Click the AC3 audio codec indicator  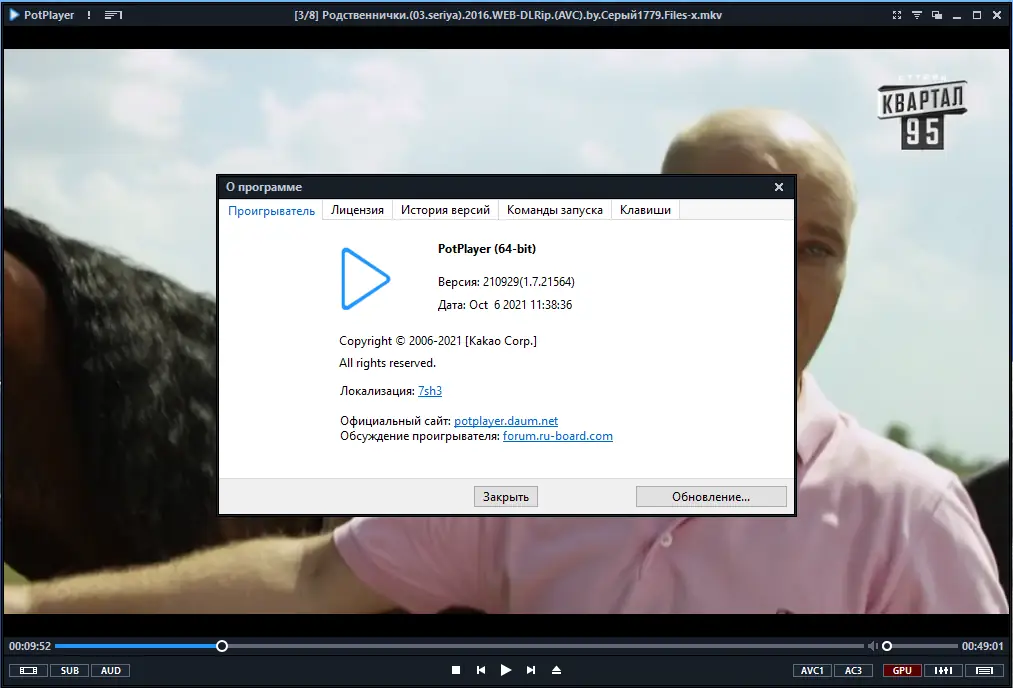point(853,671)
